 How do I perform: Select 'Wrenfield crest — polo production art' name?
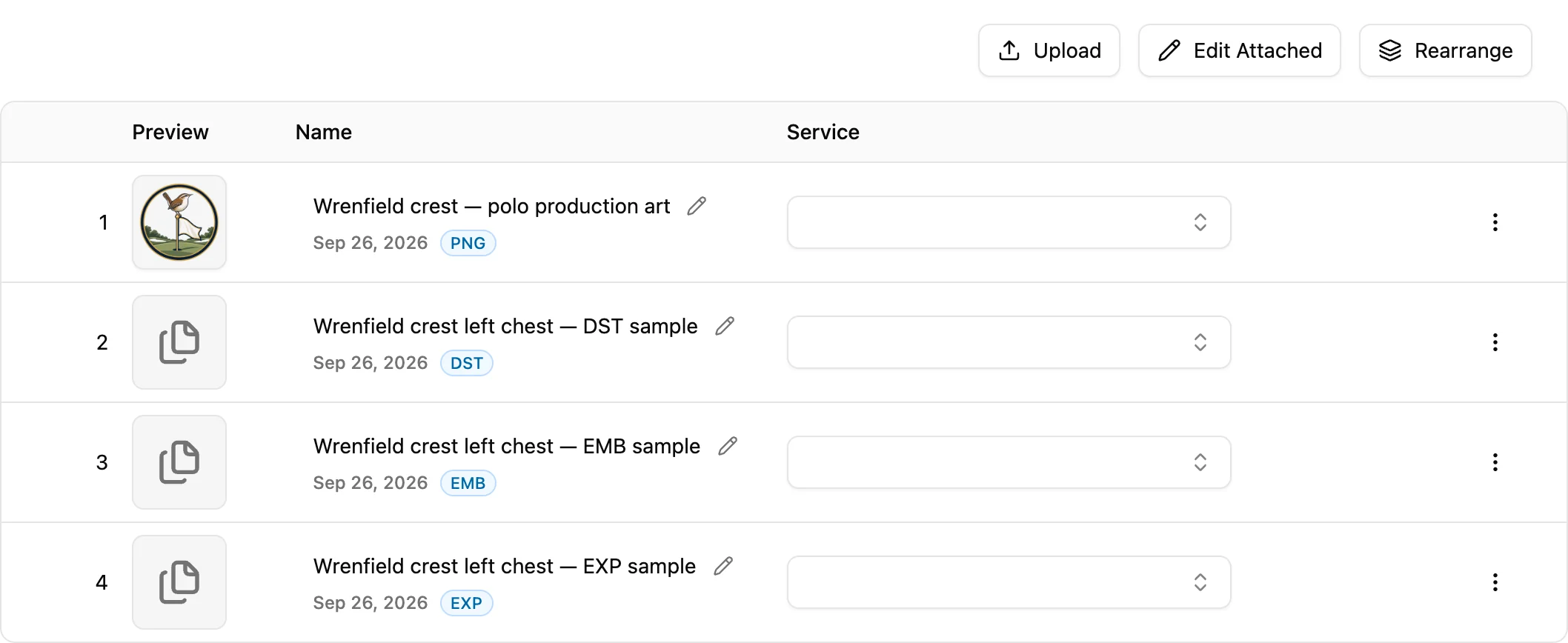tap(491, 206)
